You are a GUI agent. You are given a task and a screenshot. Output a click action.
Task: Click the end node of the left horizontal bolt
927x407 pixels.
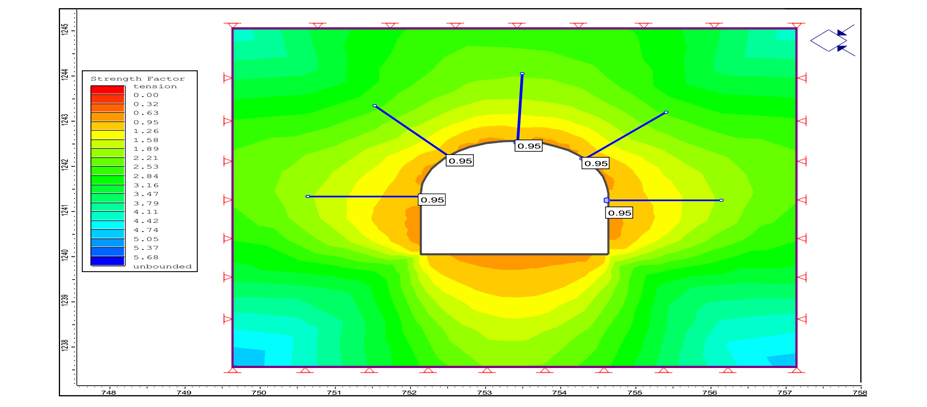[x=308, y=196]
